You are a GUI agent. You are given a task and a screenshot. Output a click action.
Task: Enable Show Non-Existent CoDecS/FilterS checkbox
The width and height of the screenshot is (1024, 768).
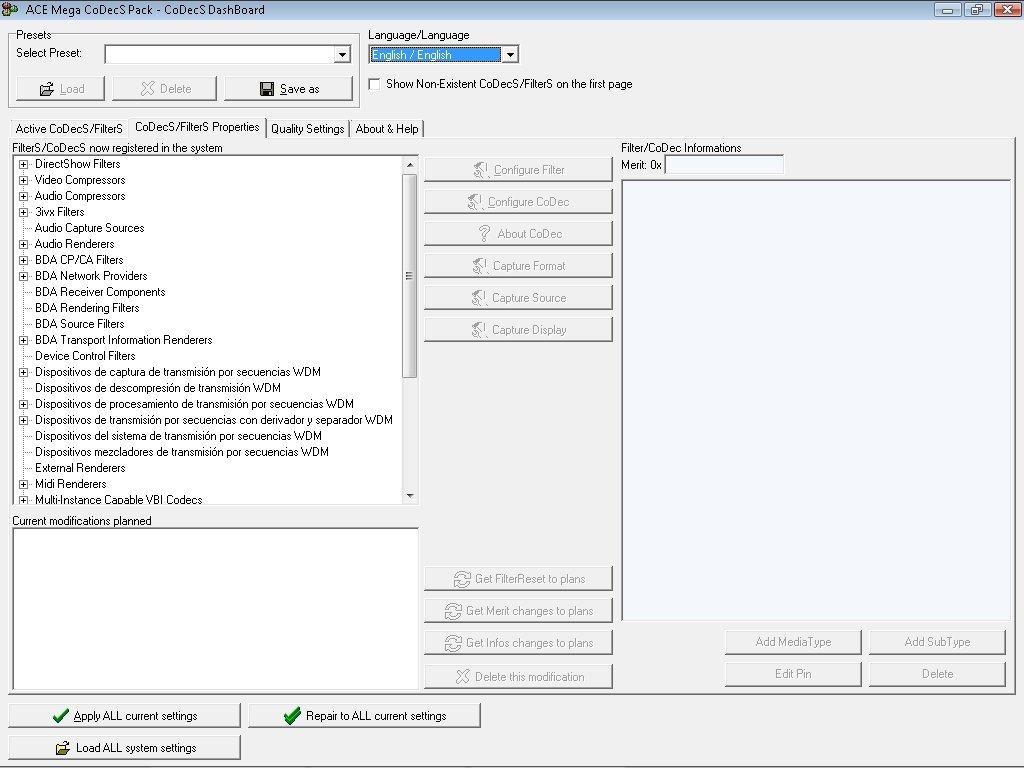374,84
